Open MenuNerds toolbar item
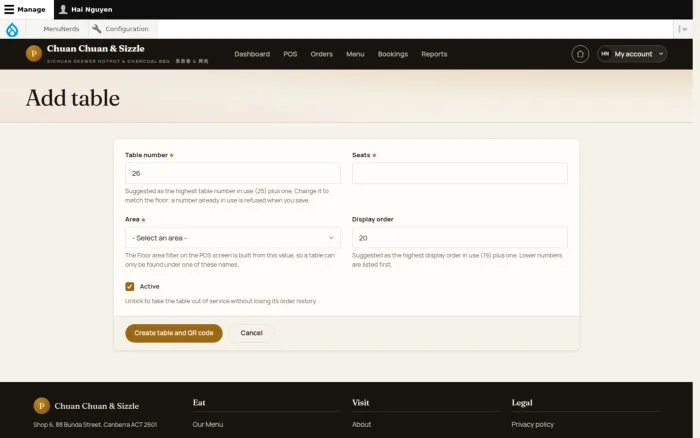Image resolution: width=700 pixels, height=438 pixels. point(61,29)
